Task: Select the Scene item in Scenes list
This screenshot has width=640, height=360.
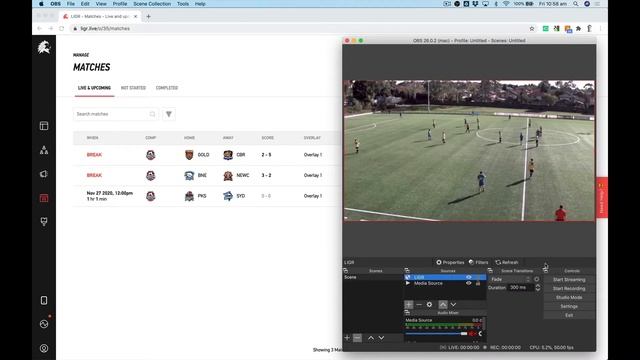Action: 373,277
